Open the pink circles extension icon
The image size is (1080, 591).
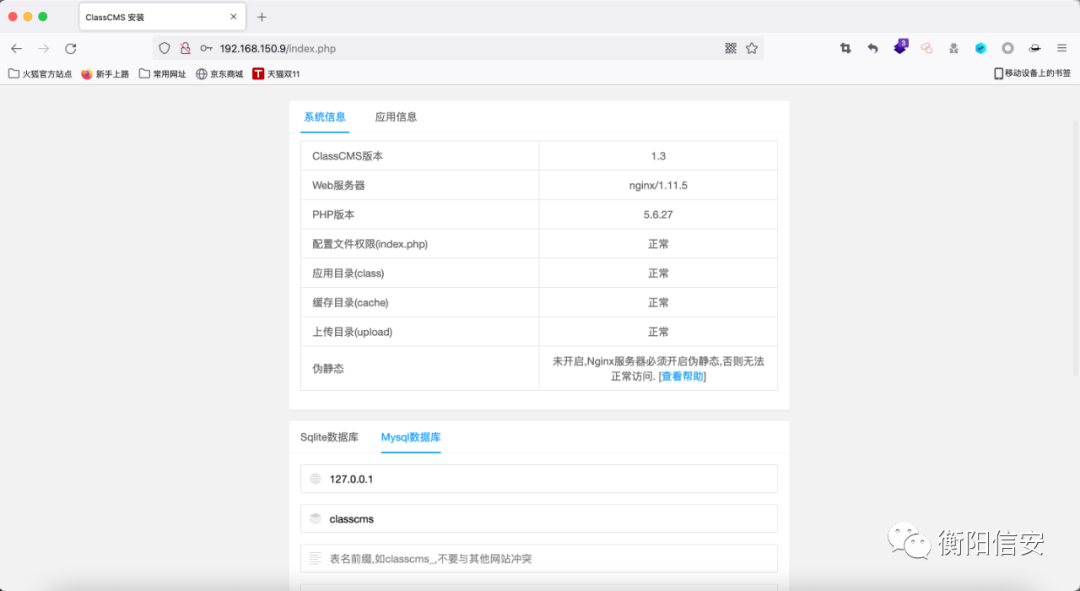click(926, 48)
